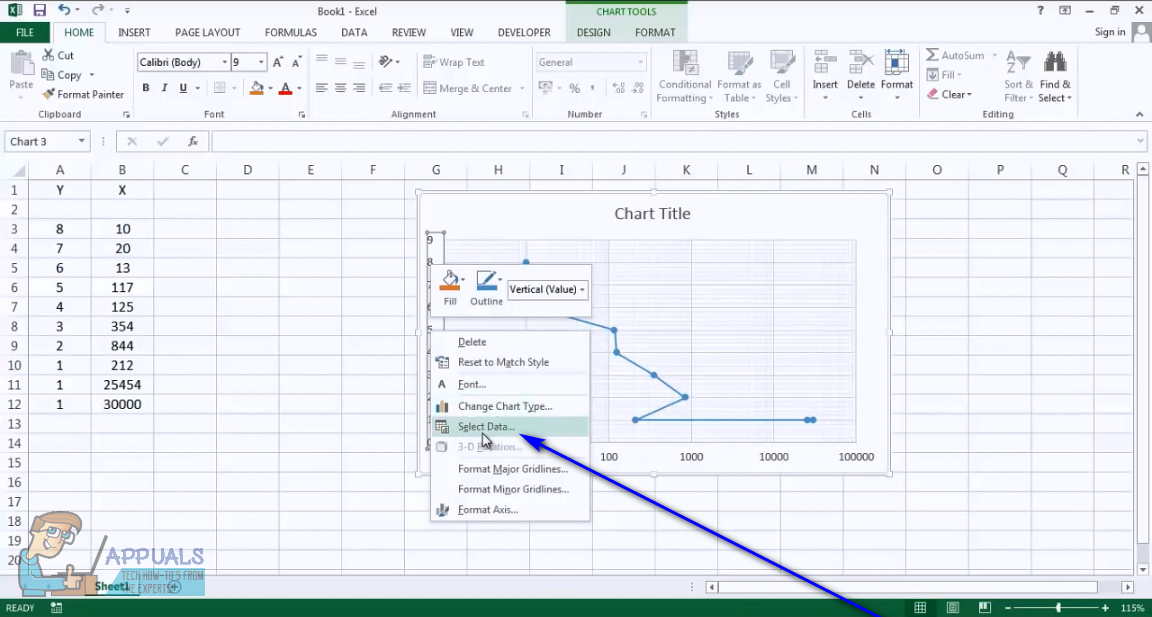Viewport: 1152px width, 617px height.
Task: Open Fill in chart mini toolbar
Action: [450, 287]
